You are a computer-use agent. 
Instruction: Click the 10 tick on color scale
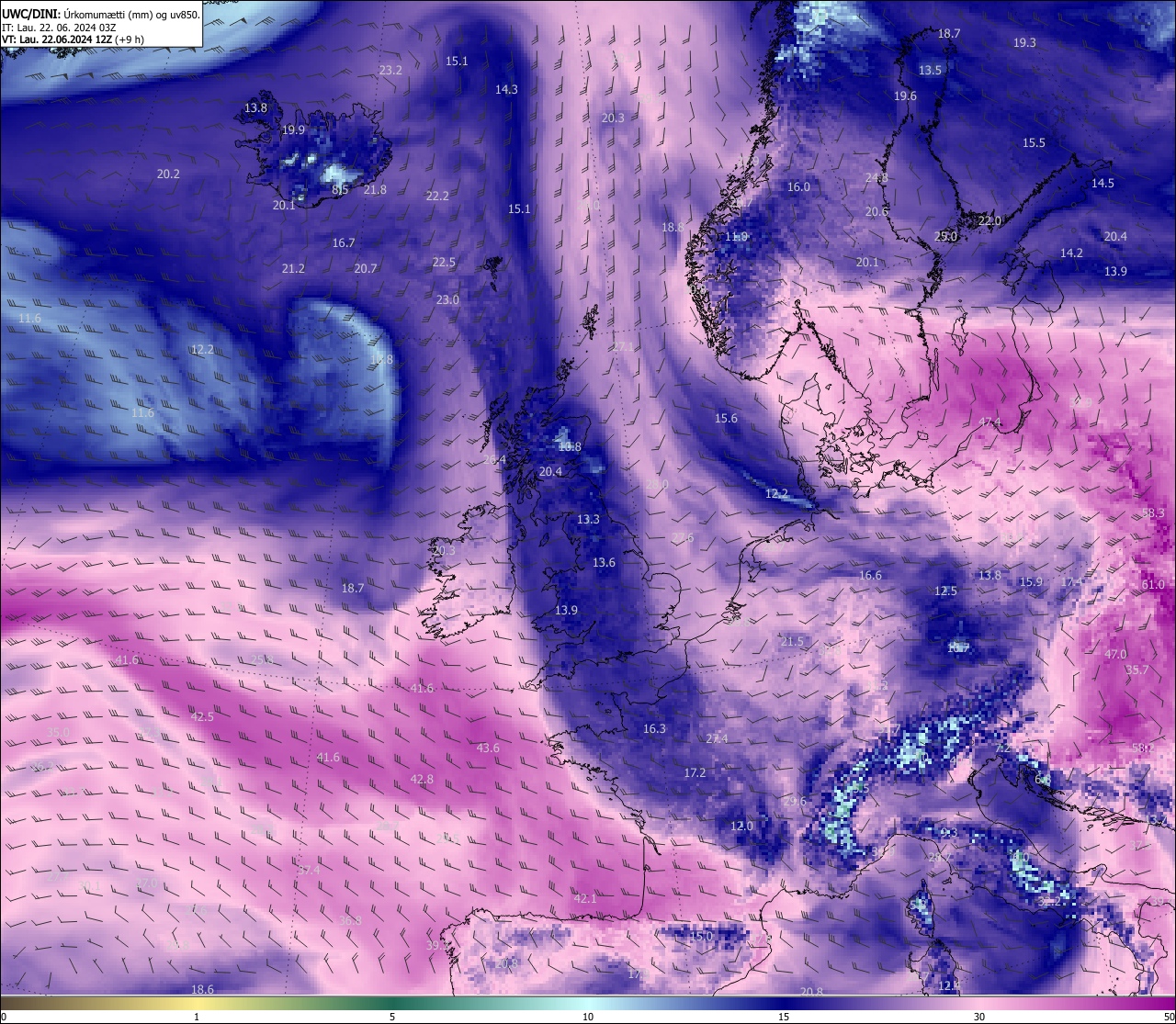[588, 1017]
